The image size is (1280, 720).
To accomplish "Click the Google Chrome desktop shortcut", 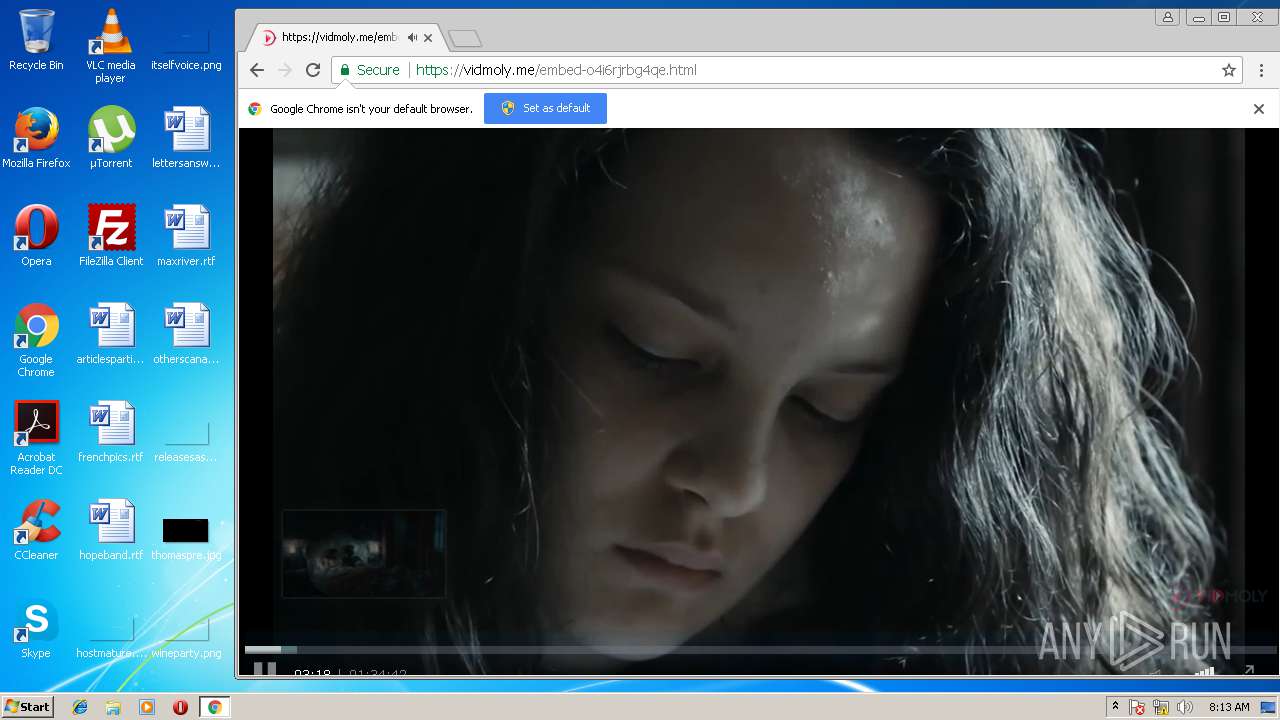I will [x=36, y=340].
